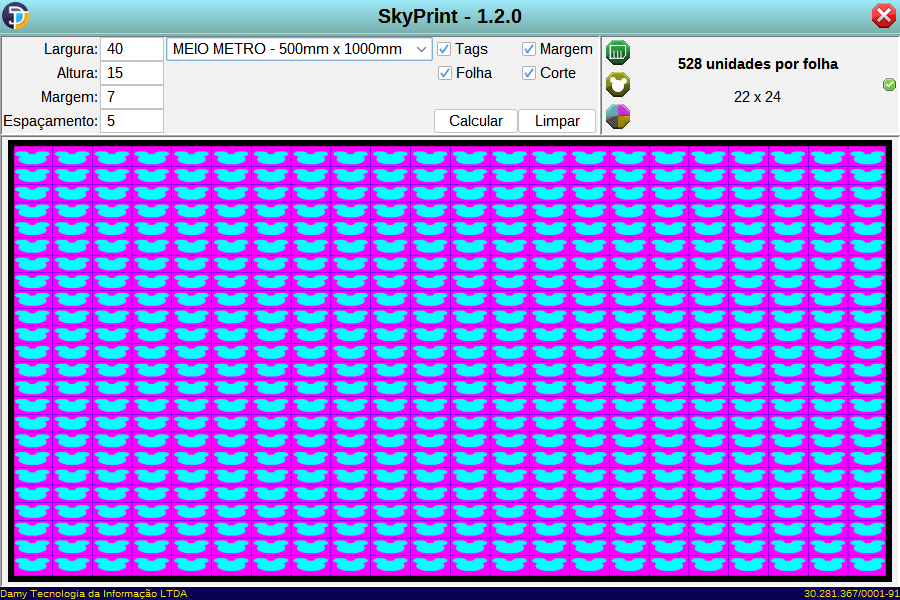Click the 'Largura:' label
This screenshot has width=900, height=600.
tap(71, 49)
